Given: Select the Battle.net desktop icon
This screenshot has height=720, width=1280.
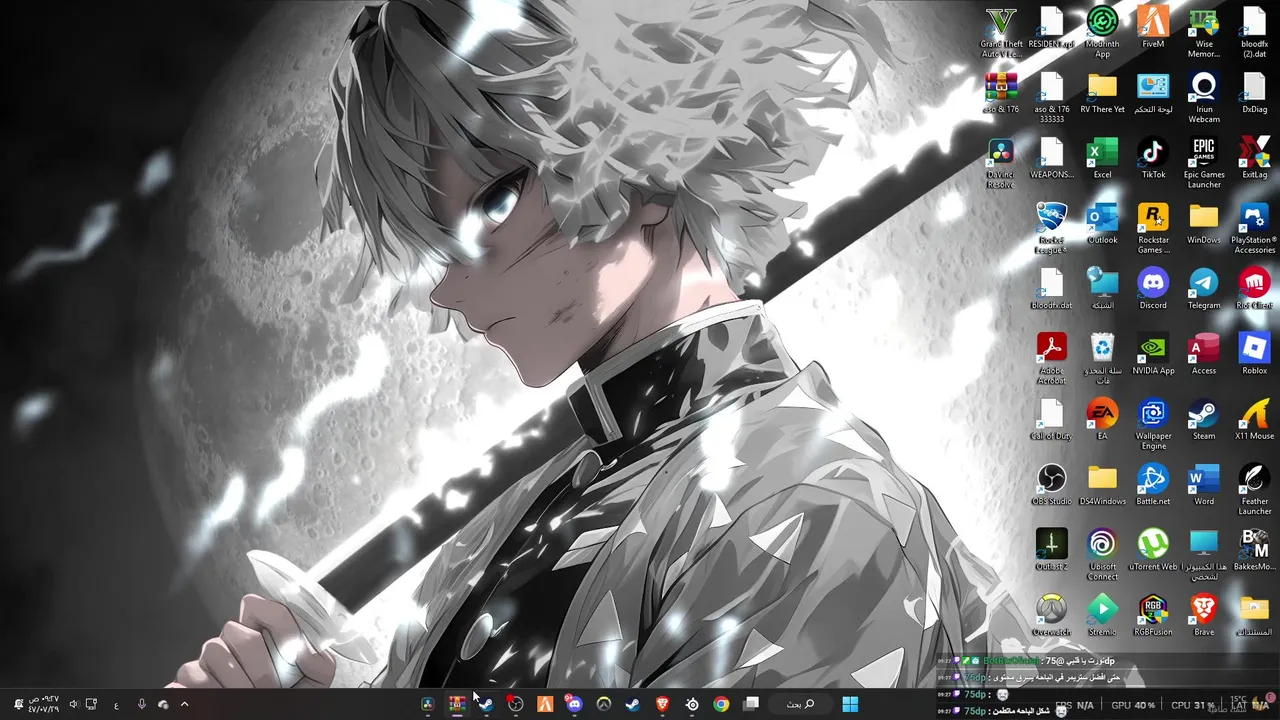Looking at the screenshot, I should 1153,486.
